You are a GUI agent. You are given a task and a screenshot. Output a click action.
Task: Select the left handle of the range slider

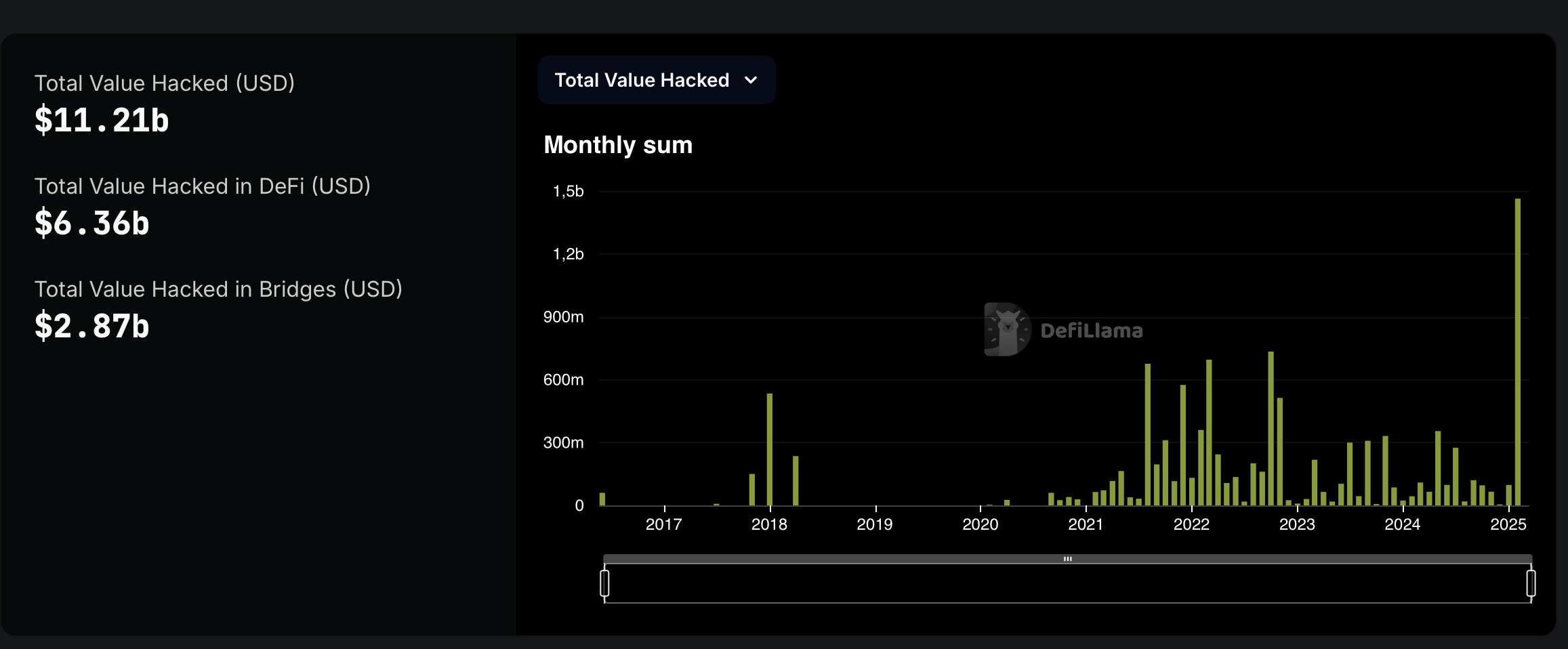(604, 583)
